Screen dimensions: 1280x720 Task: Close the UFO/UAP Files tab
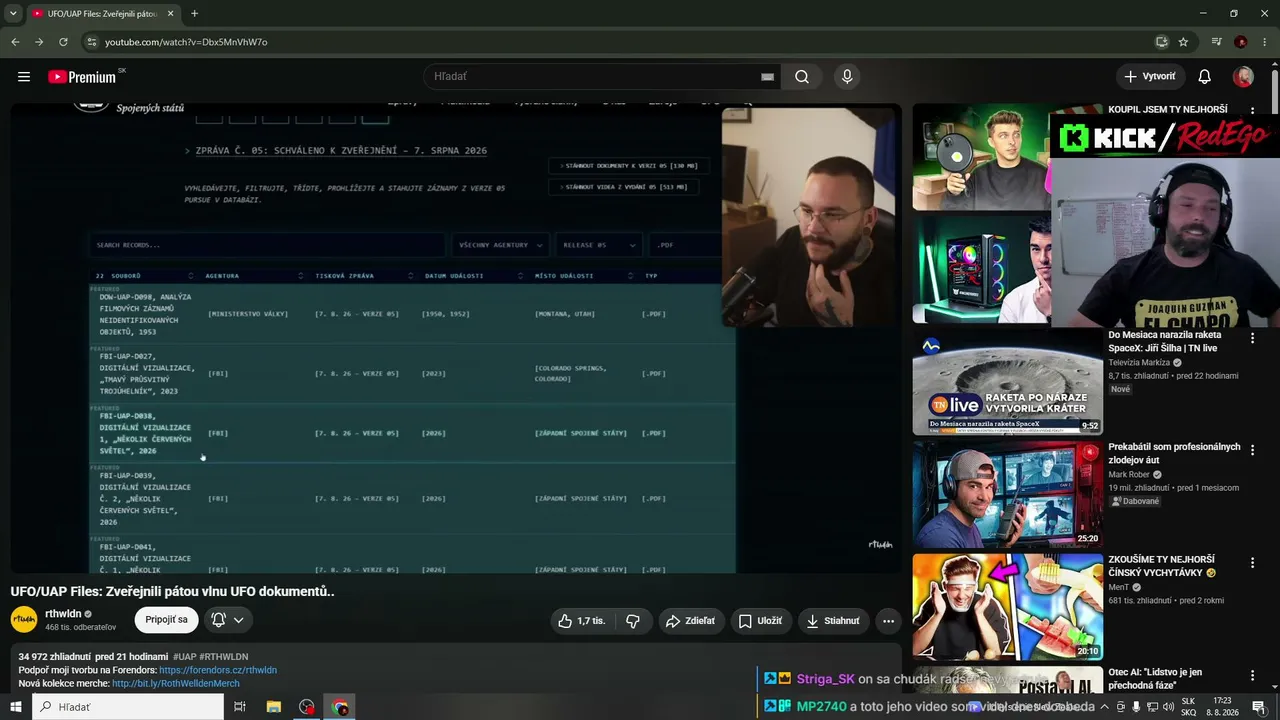click(x=170, y=14)
